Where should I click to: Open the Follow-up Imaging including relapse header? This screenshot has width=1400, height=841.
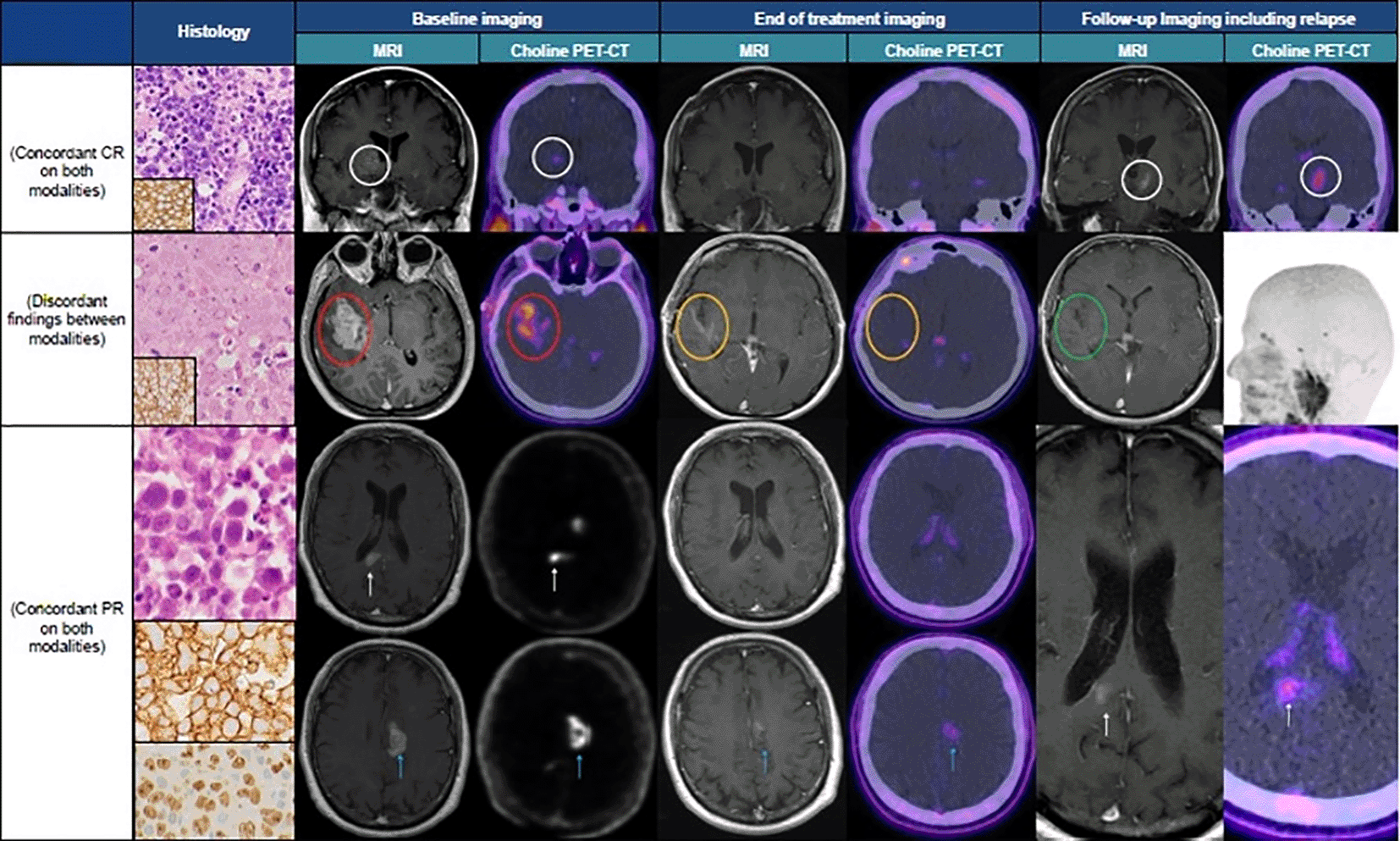(1219, 17)
